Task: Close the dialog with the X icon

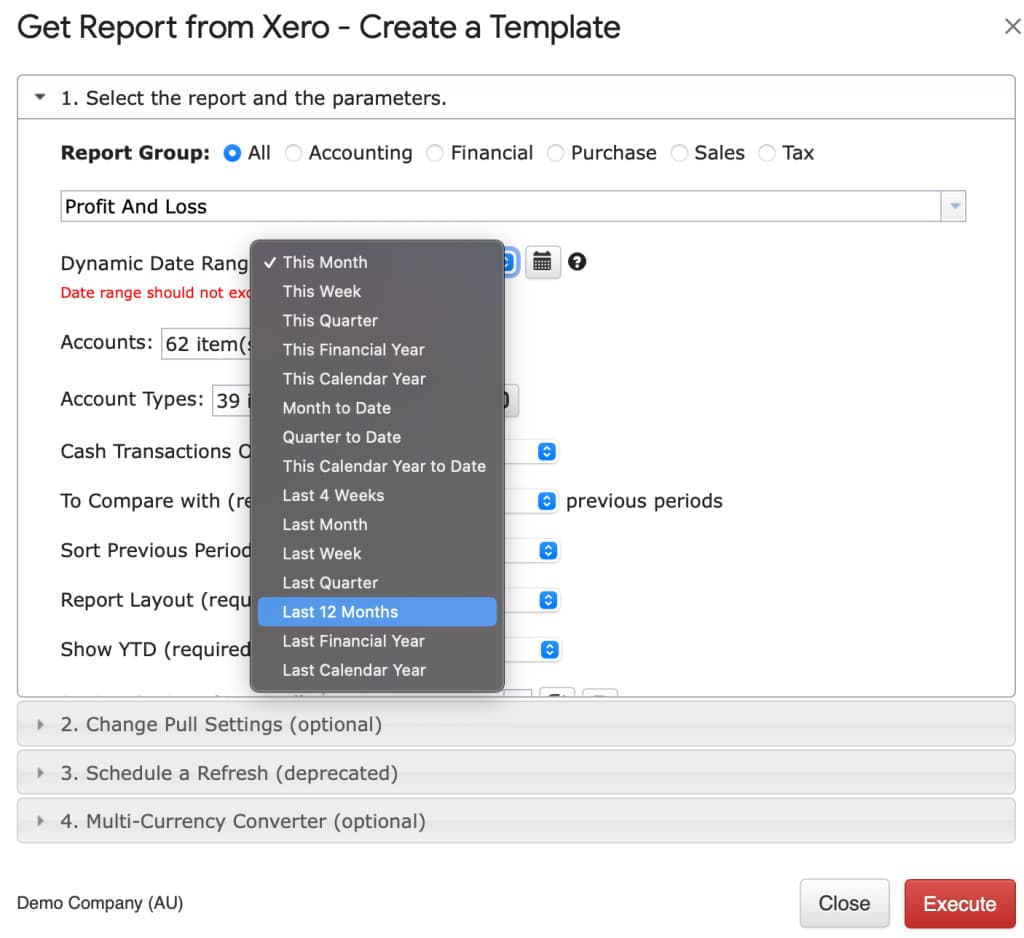Action: [1012, 27]
